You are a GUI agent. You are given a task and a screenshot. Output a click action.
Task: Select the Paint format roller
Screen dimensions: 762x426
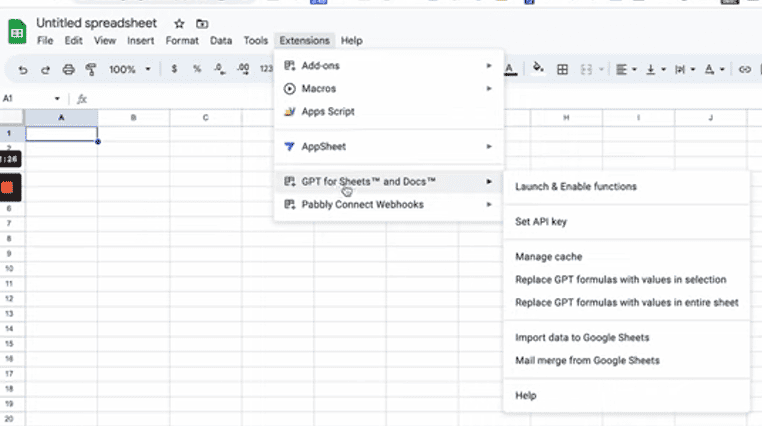tap(91, 69)
